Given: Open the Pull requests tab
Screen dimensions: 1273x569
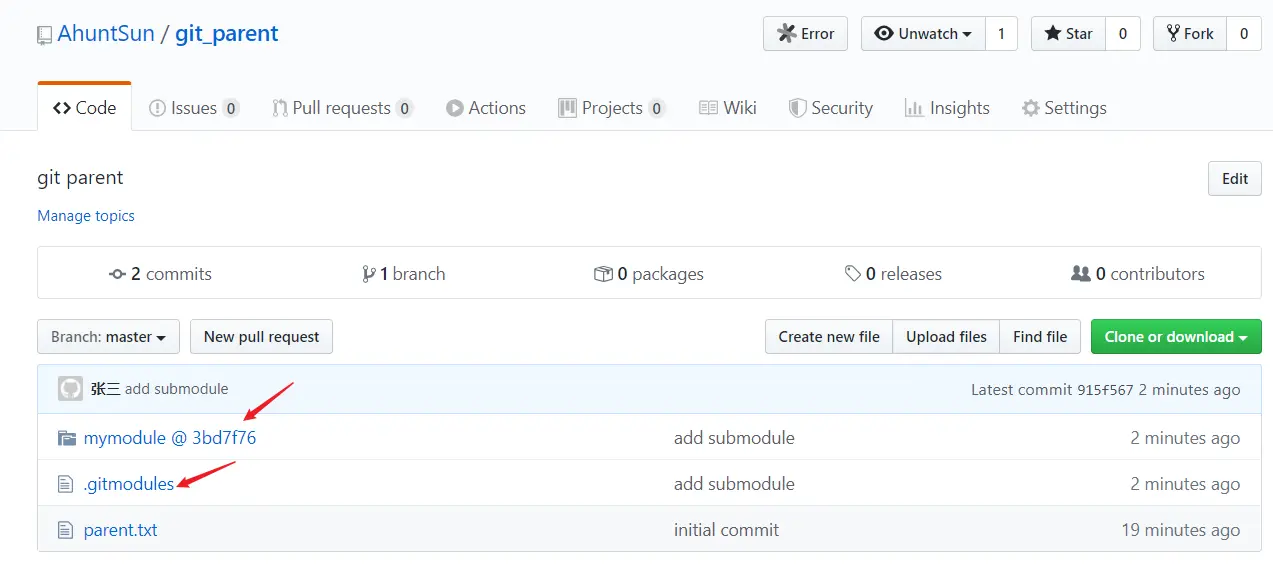Looking at the screenshot, I should coord(342,108).
